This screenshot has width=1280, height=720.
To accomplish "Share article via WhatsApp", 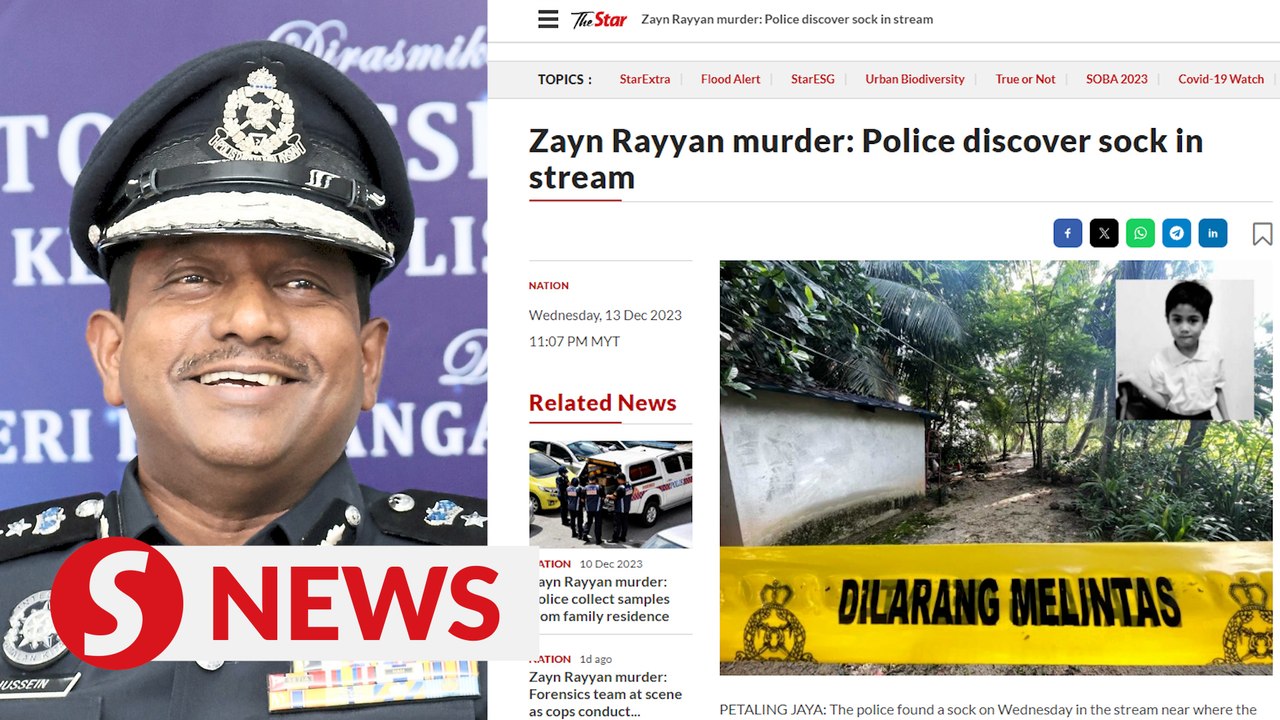I will coord(1140,233).
